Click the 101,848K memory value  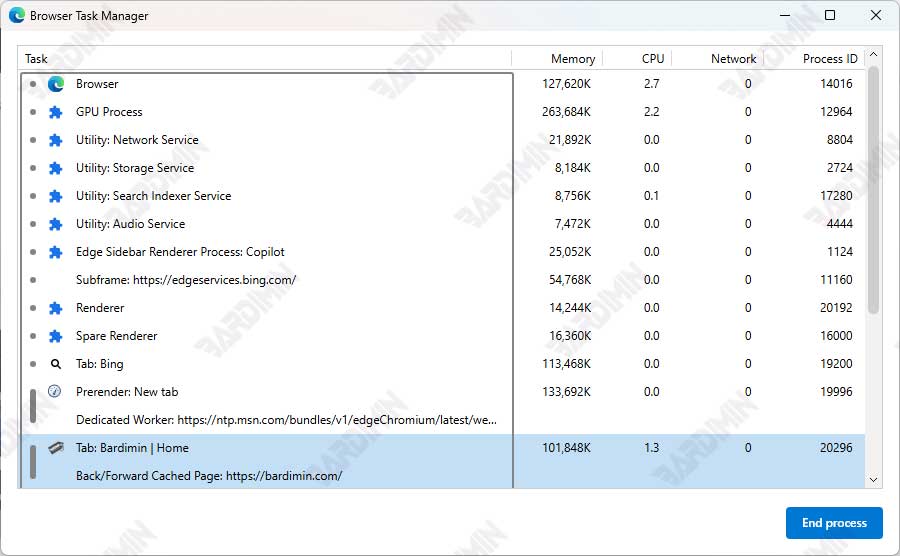[x=566, y=448]
